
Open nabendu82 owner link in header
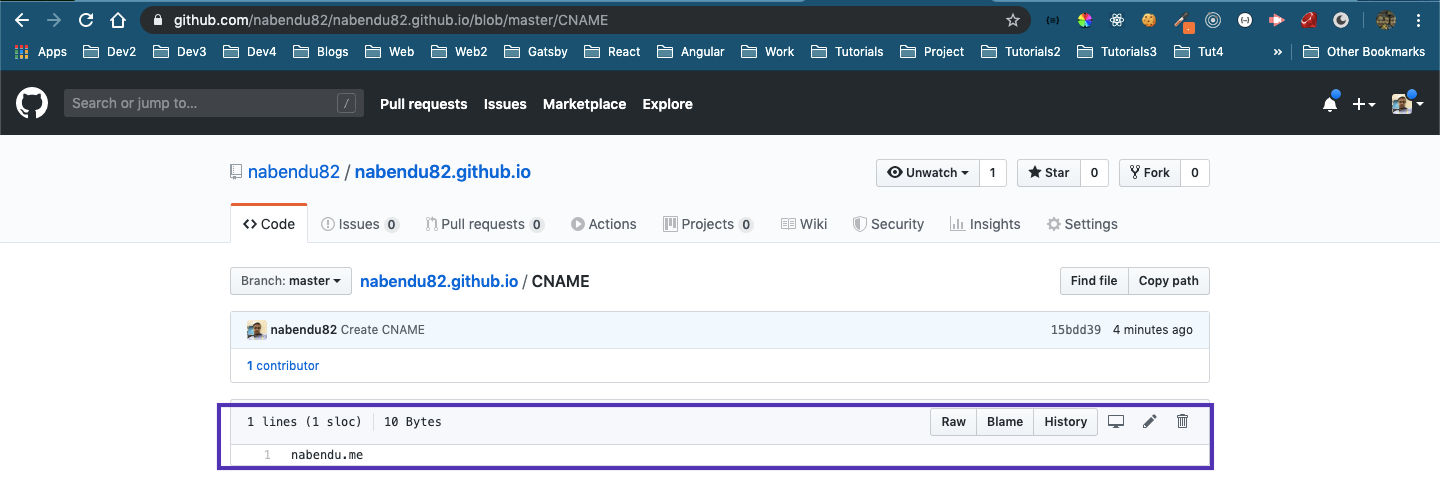[x=294, y=172]
